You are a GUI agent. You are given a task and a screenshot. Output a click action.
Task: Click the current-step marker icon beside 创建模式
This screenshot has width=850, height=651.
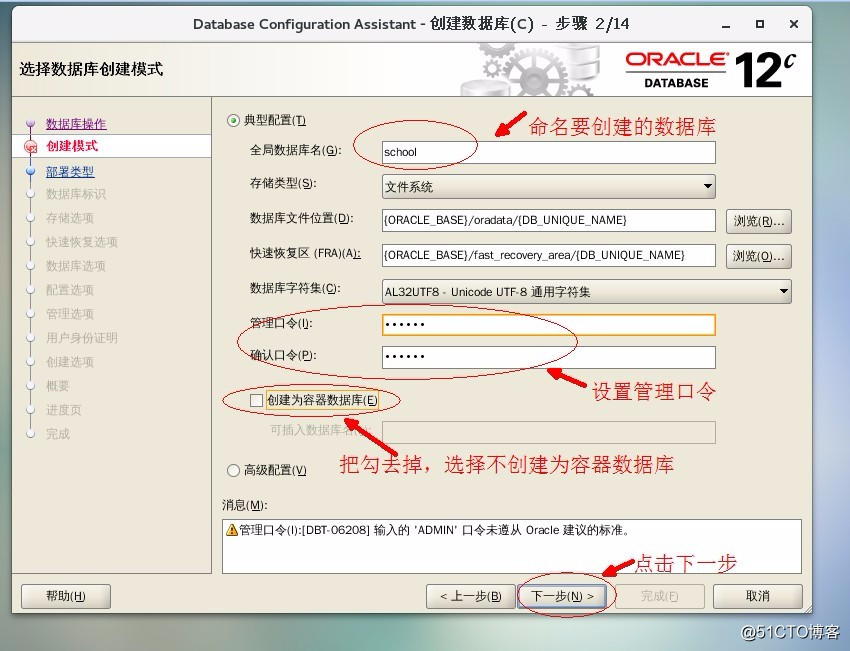[x=31, y=146]
